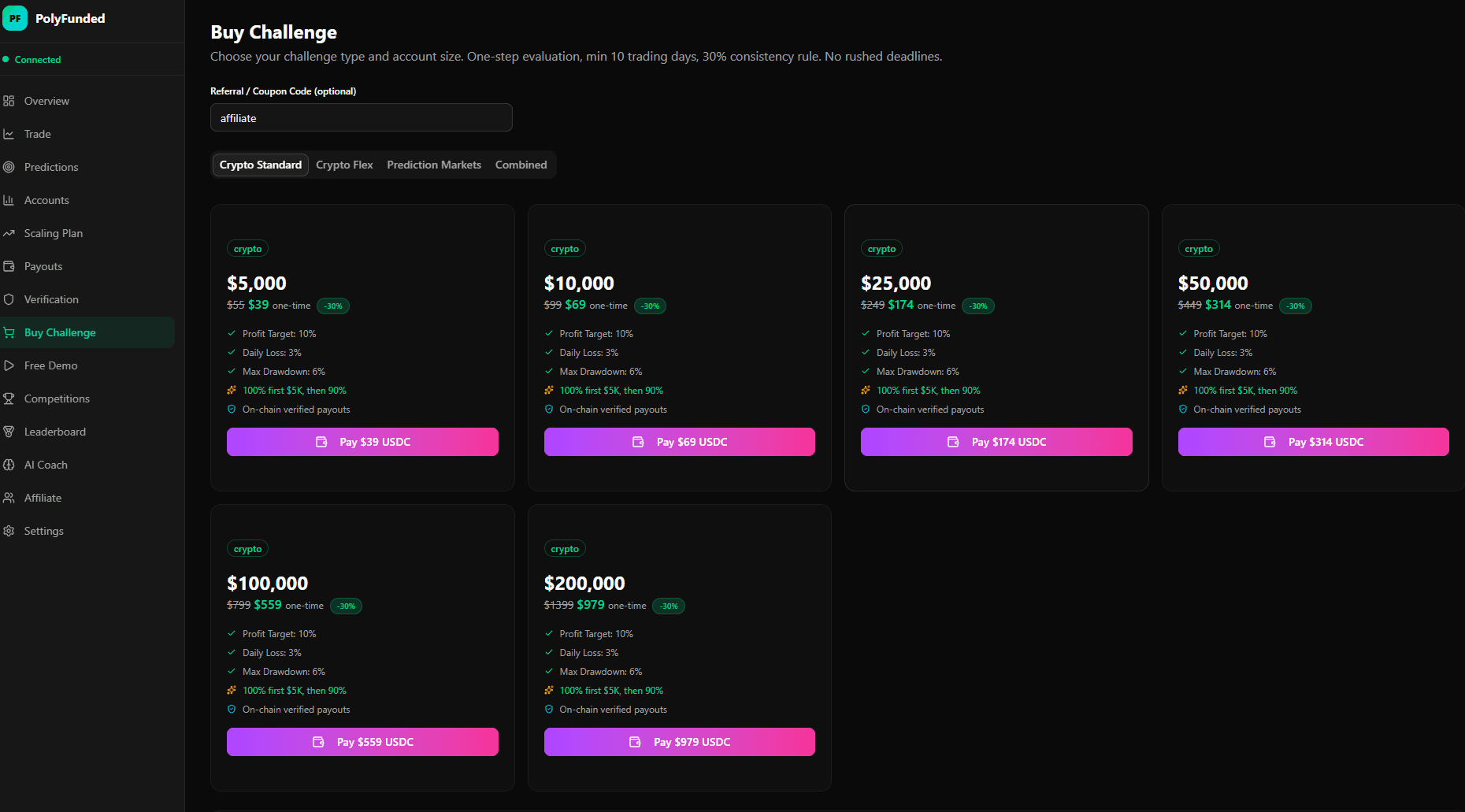Select the Verification shield icon
This screenshot has width=1465, height=812.
tap(9, 299)
